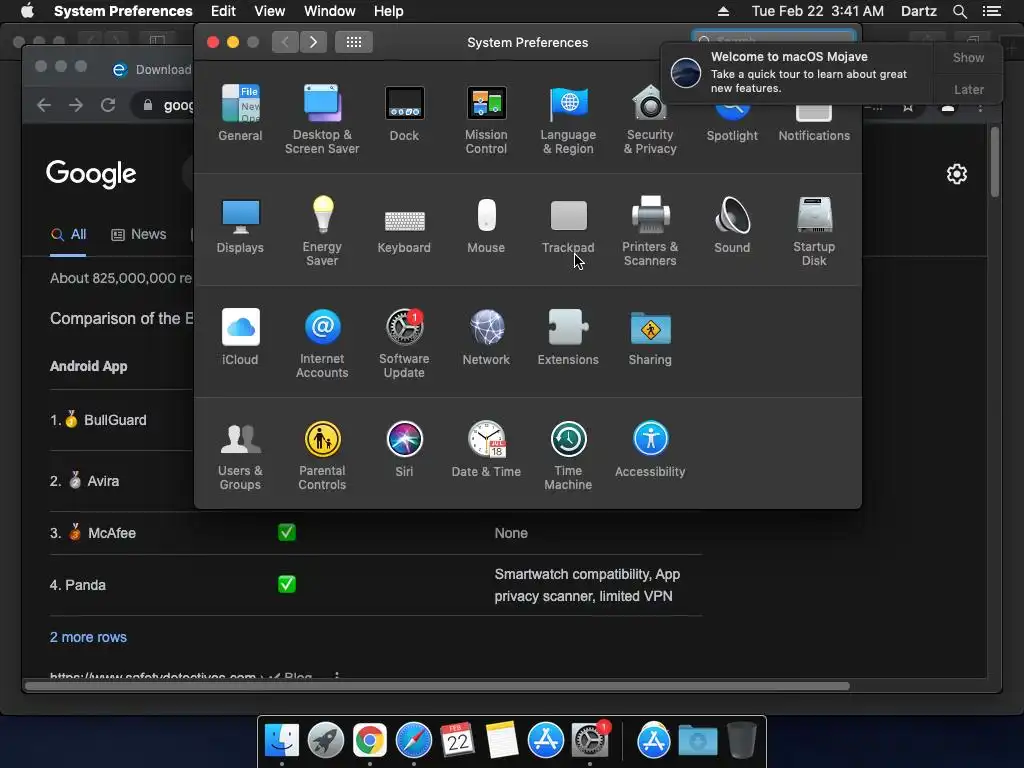Click the browser forward arrow
Screen dimensions: 1024x768
[x=76, y=105]
